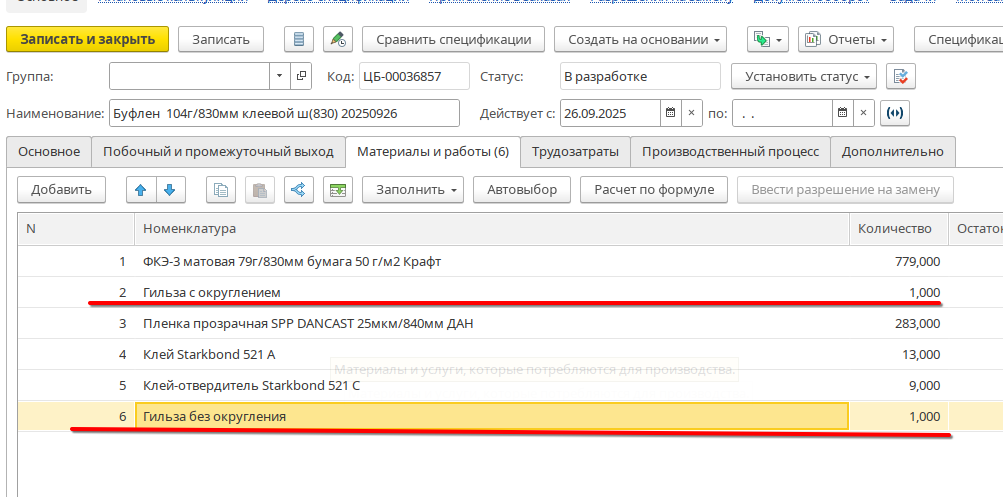The width and height of the screenshot is (1003, 497).
Task: Click the move row up arrow
Action: (x=142, y=189)
